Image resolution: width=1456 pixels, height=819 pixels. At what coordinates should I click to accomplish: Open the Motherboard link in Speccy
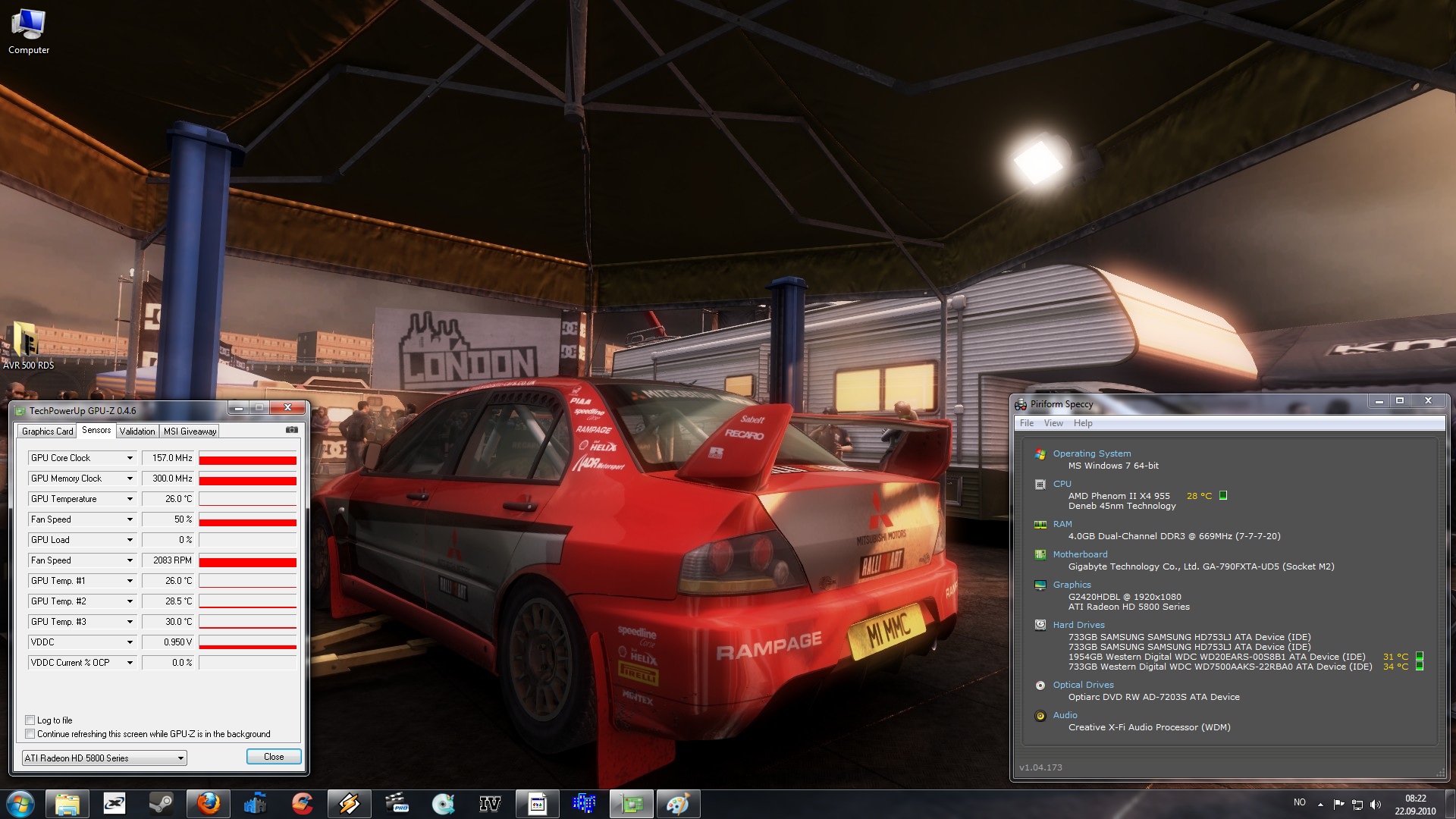pos(1080,554)
